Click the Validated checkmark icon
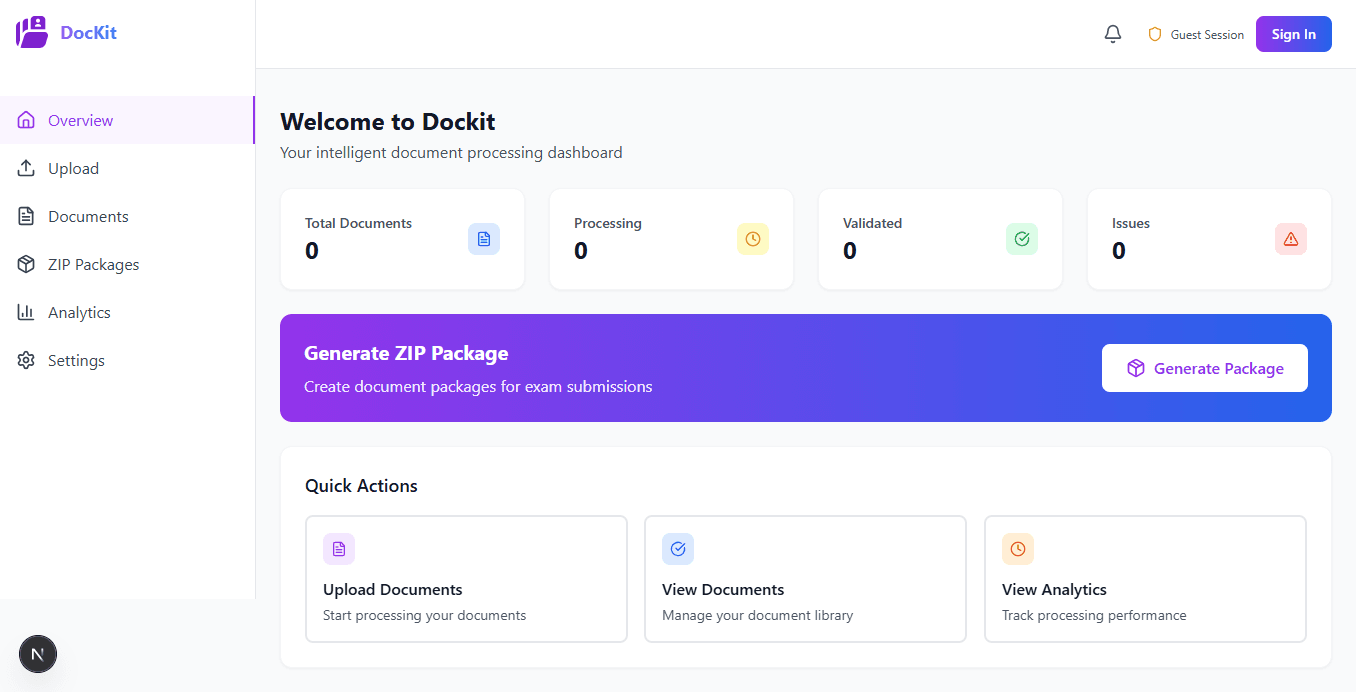Viewport: 1356px width, 692px height. coord(1022,239)
